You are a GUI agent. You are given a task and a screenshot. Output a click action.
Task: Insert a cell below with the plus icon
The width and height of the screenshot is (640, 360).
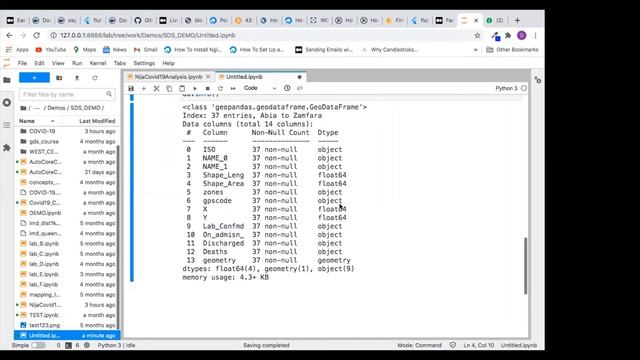pyautogui.click(x=144, y=88)
